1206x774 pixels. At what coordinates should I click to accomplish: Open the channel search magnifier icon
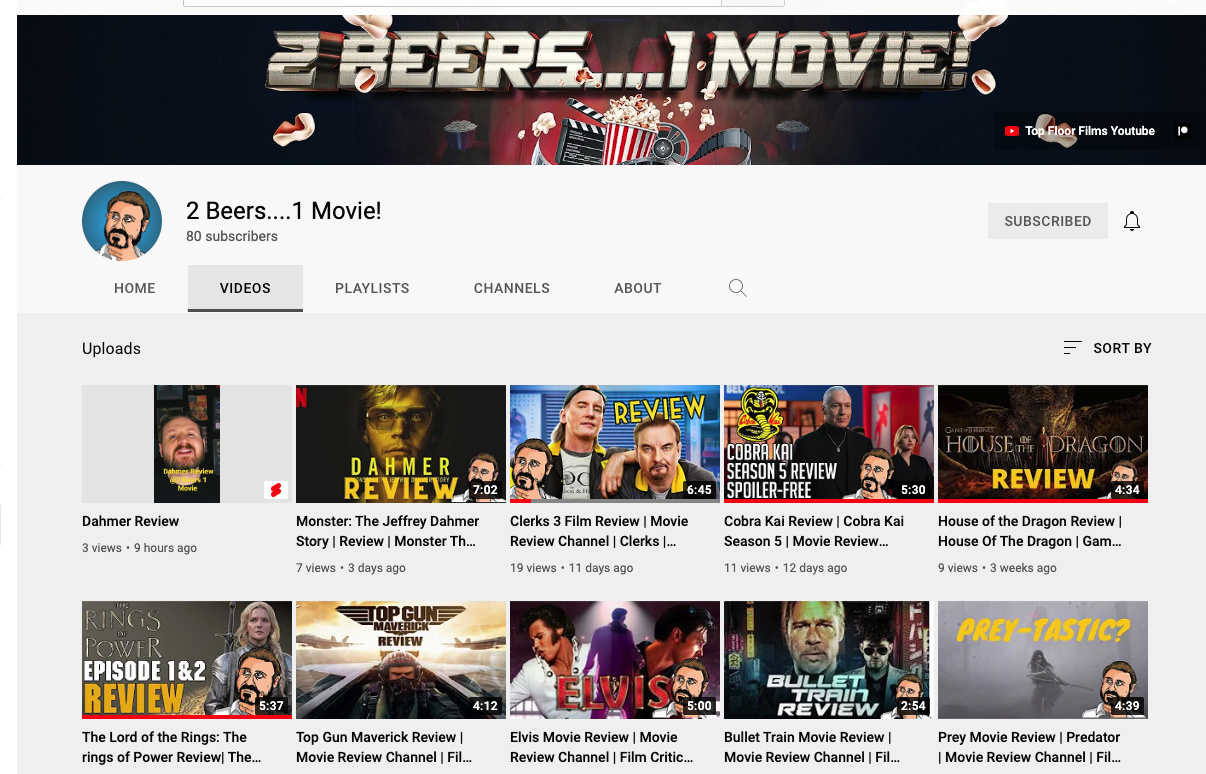(738, 288)
